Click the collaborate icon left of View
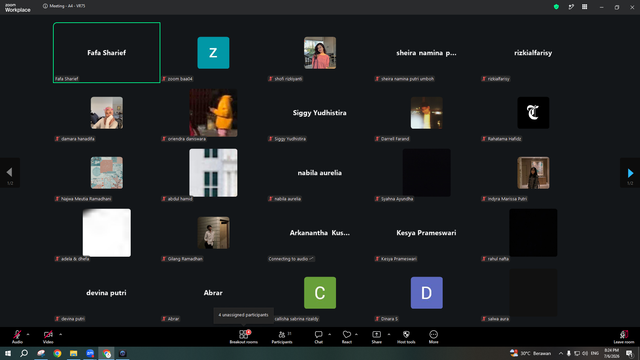The image size is (640, 360). 571,7
